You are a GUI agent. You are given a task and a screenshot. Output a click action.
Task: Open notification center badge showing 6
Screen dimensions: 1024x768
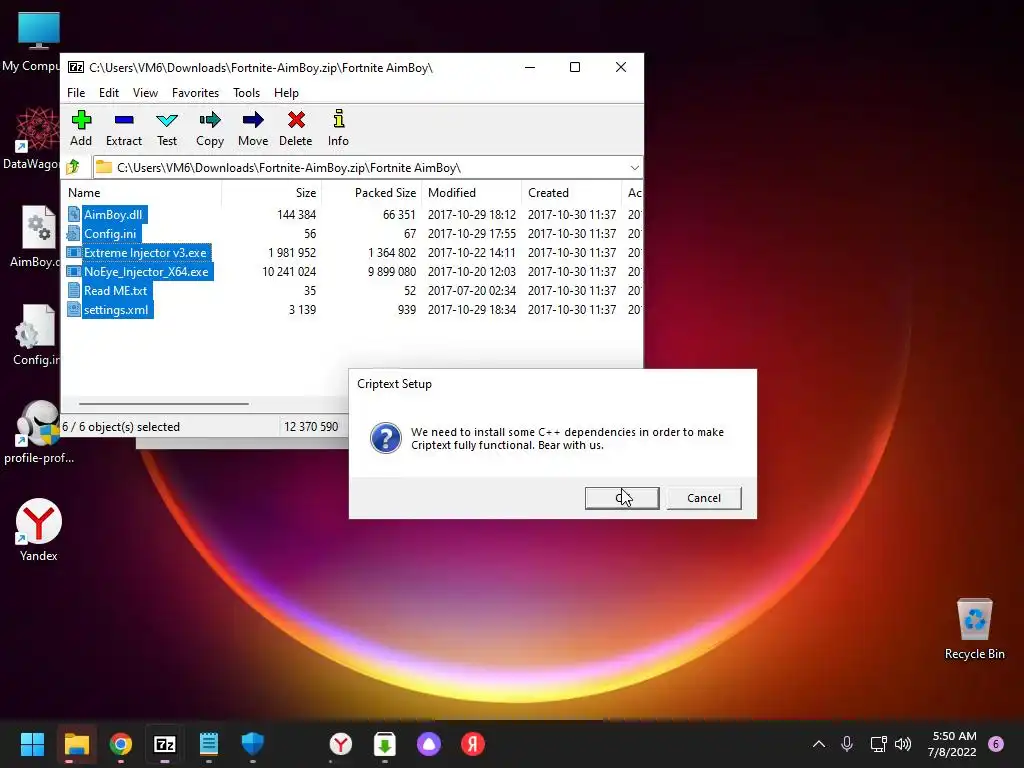click(996, 744)
